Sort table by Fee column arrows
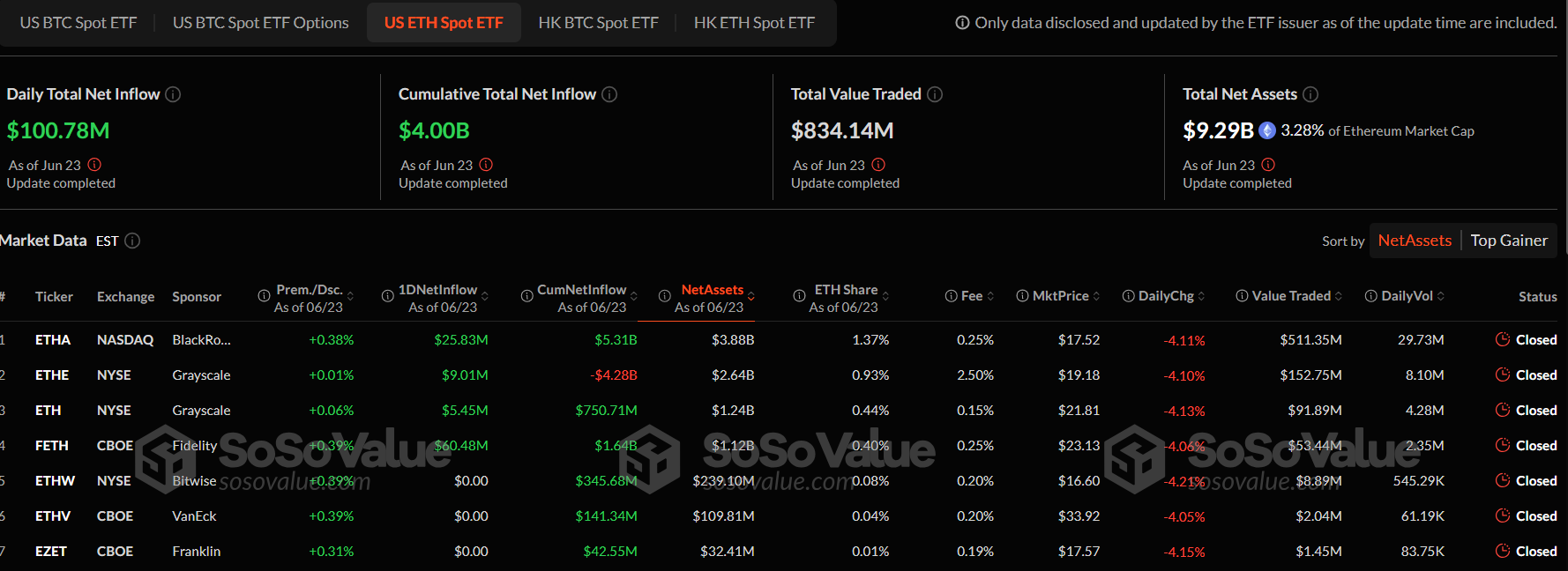 coord(990,296)
